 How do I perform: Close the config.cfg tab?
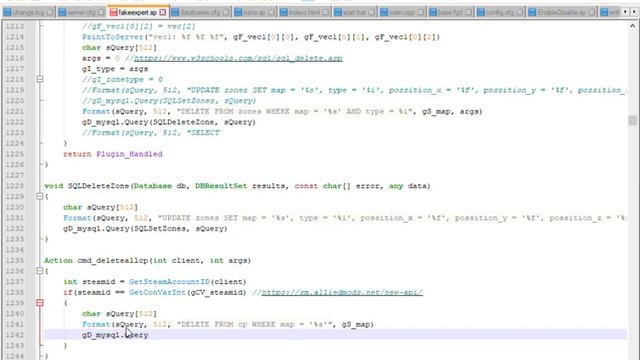(519, 13)
